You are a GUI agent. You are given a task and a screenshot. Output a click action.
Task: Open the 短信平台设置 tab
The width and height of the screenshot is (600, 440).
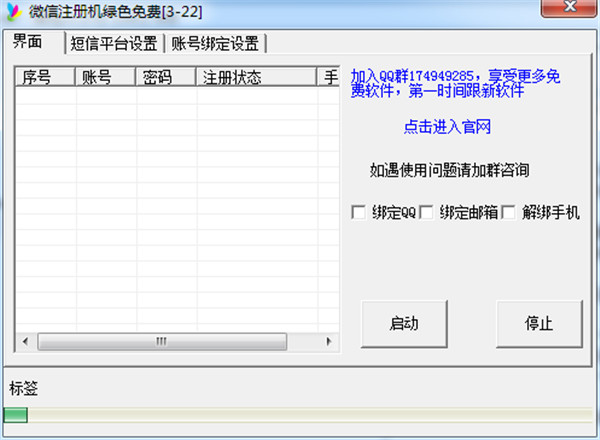pyautogui.click(x=114, y=43)
